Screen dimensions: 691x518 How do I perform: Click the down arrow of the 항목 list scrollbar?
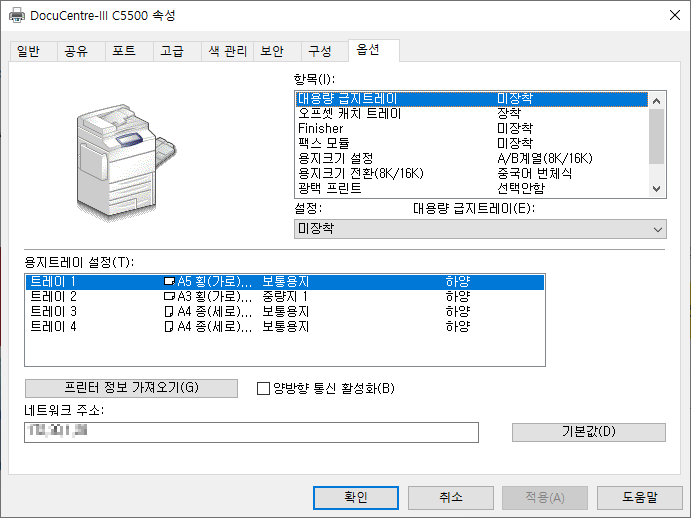[x=656, y=189]
